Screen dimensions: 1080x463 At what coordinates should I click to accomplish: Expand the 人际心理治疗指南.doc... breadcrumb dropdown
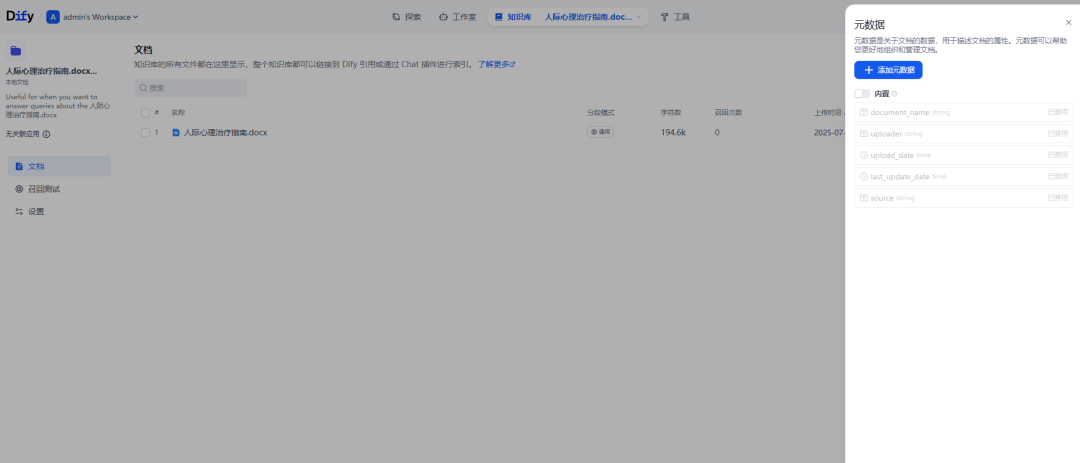tap(592, 17)
